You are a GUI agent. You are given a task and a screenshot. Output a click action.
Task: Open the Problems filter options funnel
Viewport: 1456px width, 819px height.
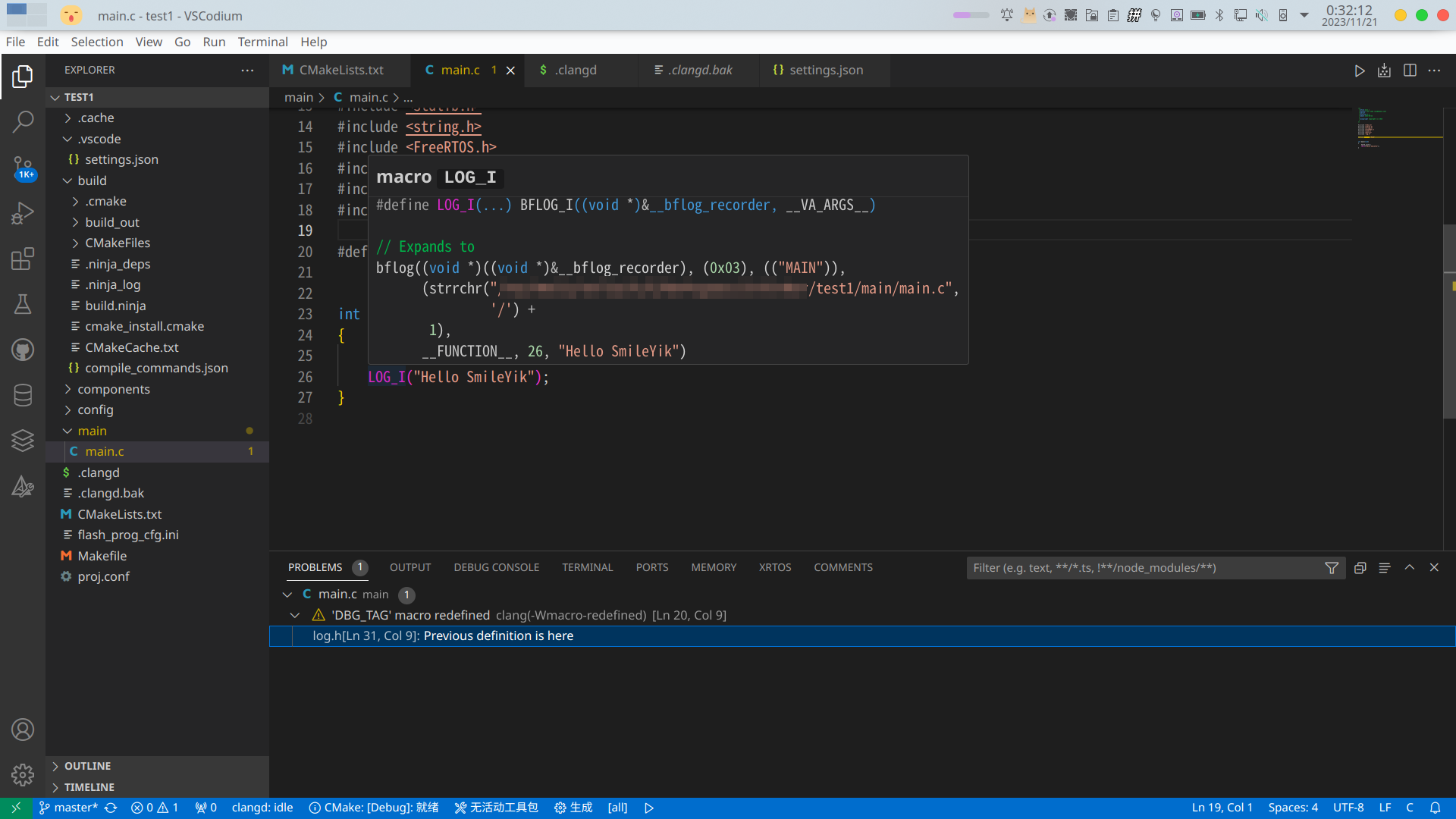point(1332,568)
